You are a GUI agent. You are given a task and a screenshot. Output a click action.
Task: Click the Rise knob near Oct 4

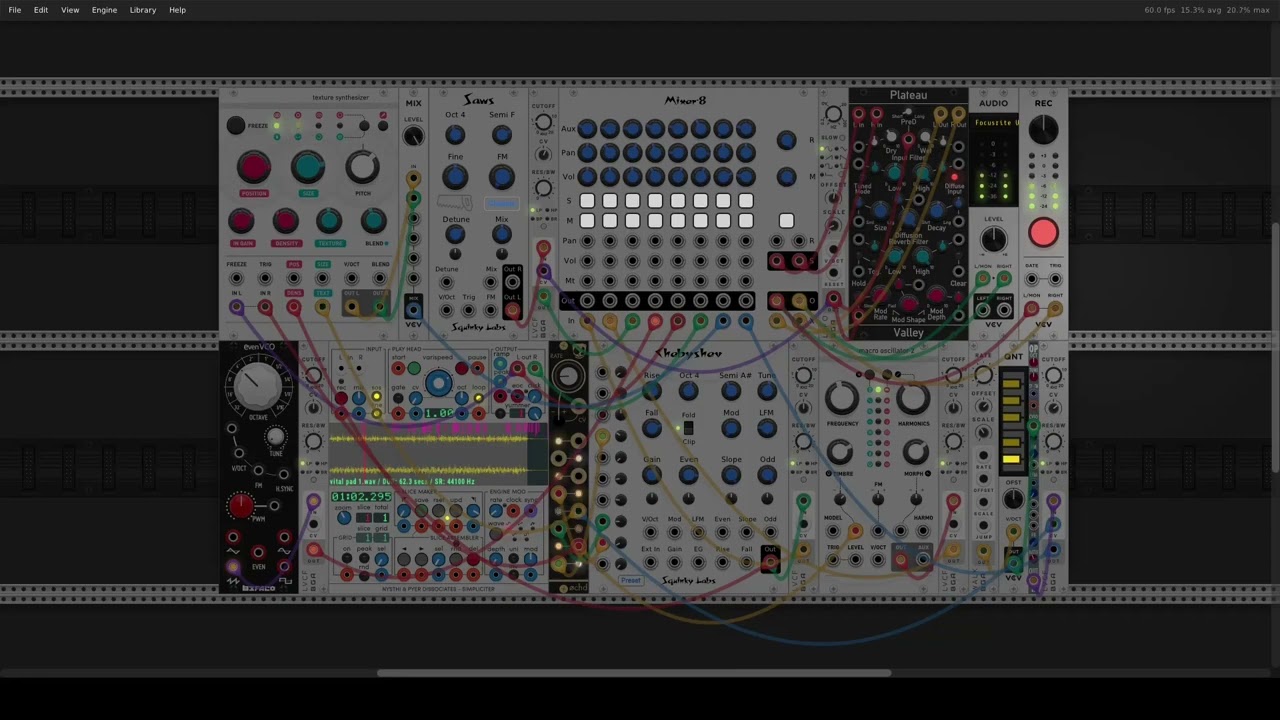(652, 391)
